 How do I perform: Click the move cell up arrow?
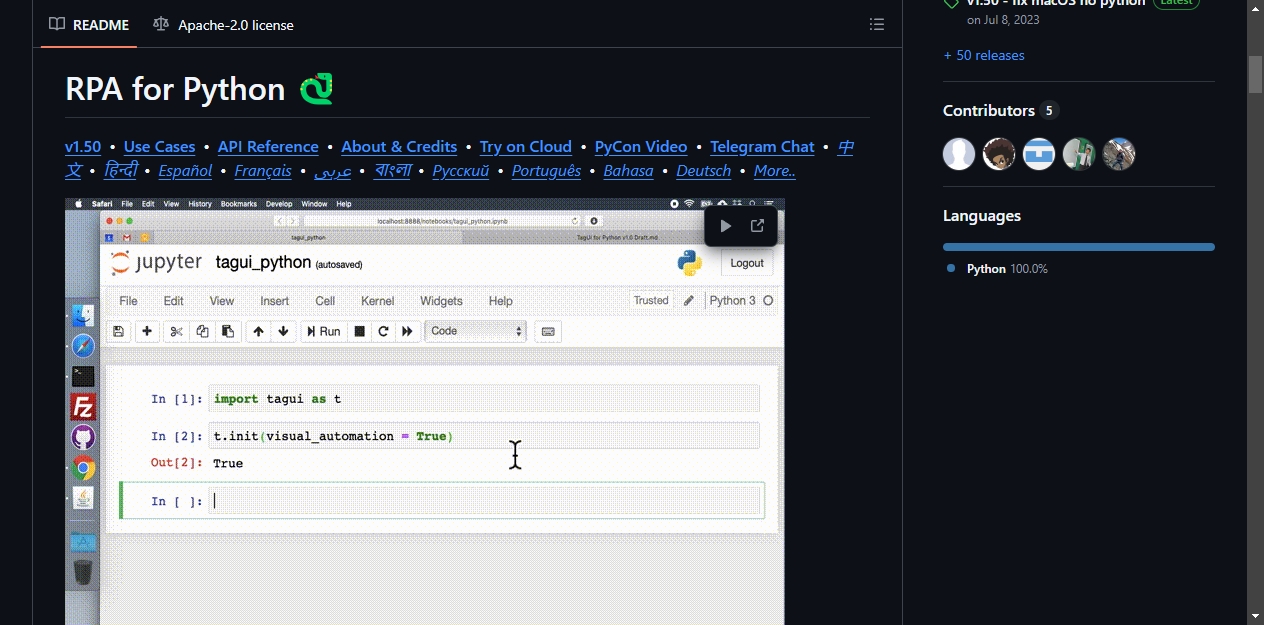point(259,331)
